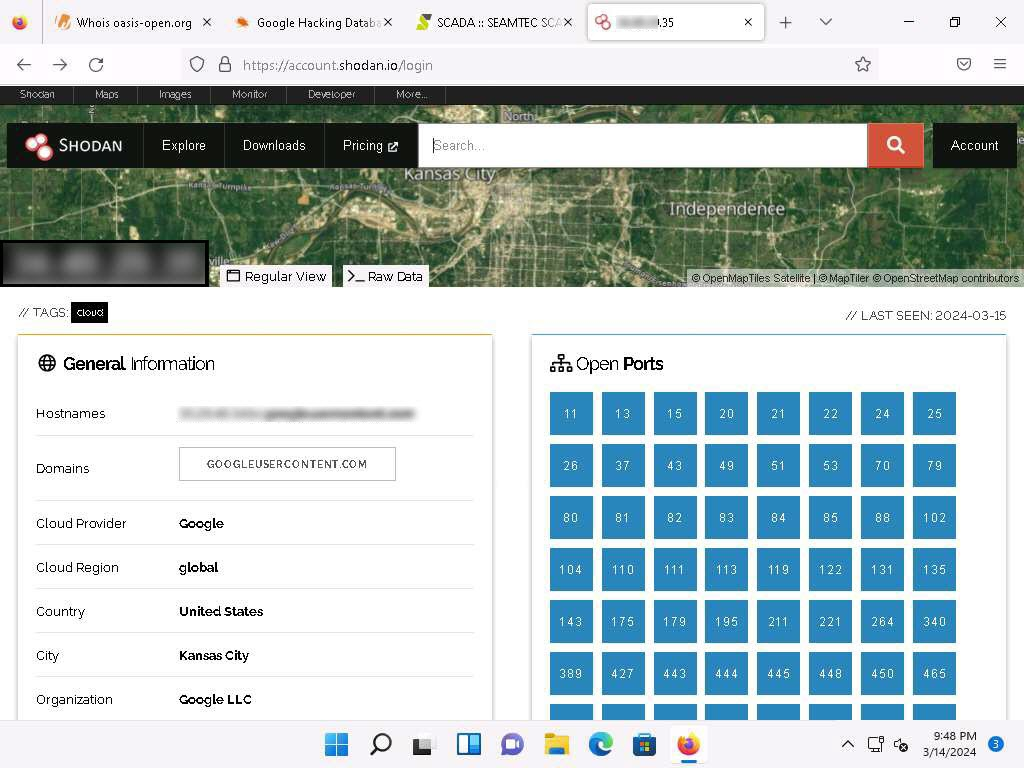Open the More... navigation dropdown
1024x768 pixels.
pos(411,94)
